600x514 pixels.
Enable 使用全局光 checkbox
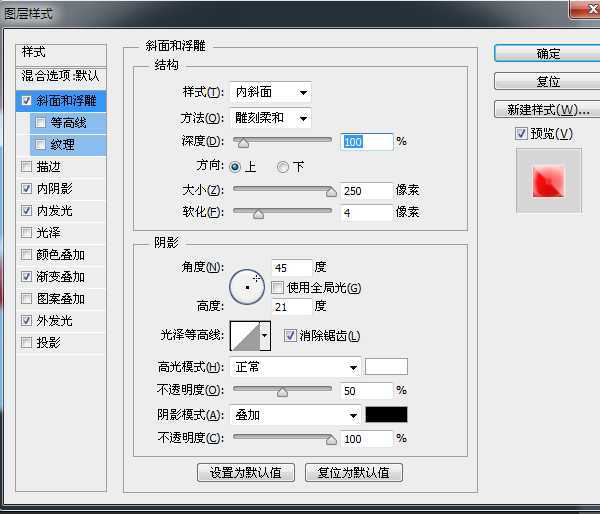(x=278, y=288)
